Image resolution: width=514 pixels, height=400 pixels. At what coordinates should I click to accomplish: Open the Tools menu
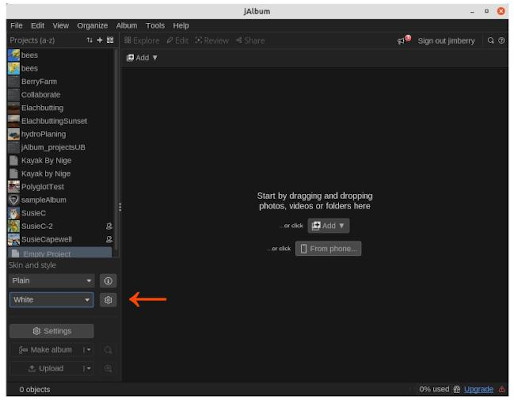click(155, 26)
